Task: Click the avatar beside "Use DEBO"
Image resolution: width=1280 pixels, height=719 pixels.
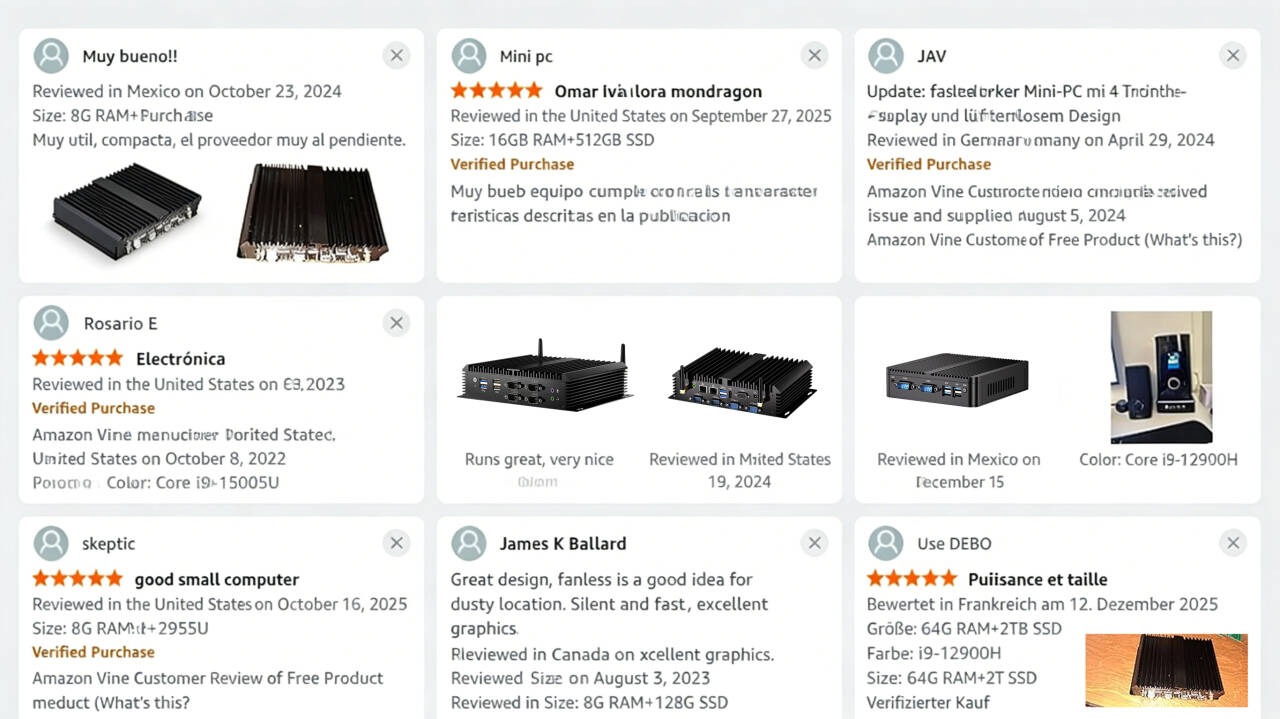Action: (x=885, y=544)
